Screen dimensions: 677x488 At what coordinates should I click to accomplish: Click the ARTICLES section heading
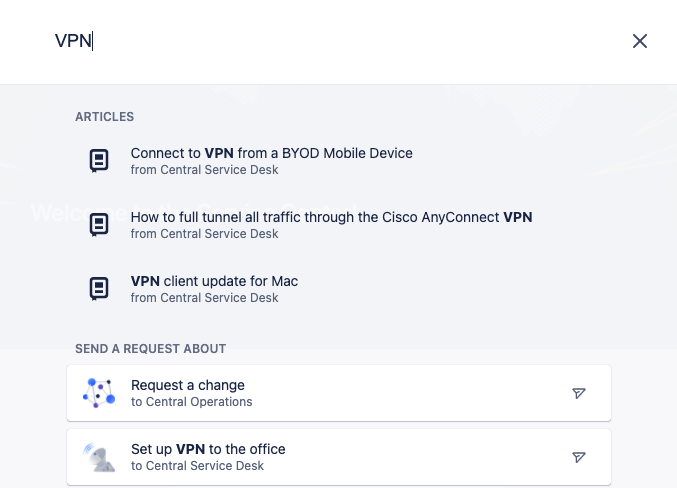click(104, 117)
